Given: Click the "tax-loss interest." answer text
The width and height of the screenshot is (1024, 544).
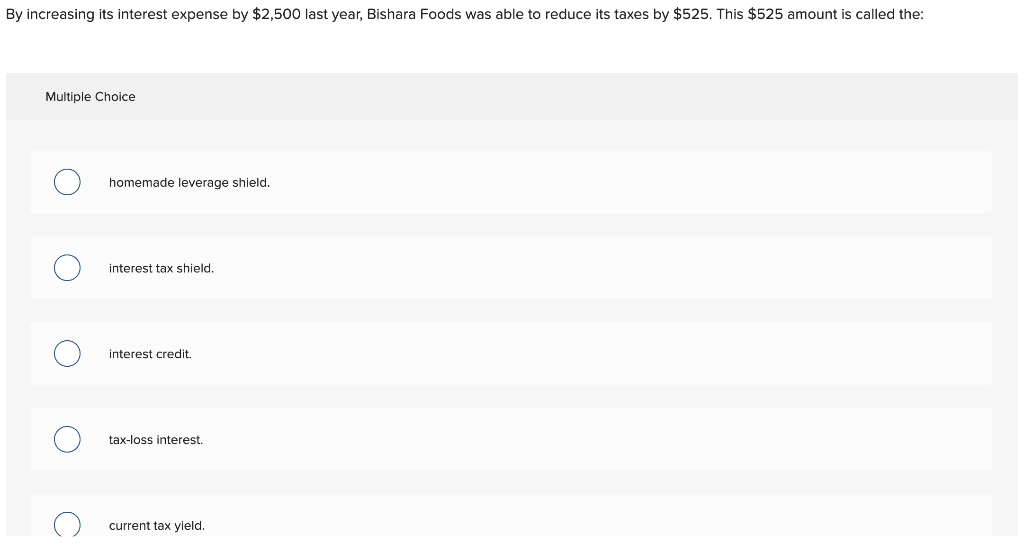Looking at the screenshot, I should [x=156, y=440].
